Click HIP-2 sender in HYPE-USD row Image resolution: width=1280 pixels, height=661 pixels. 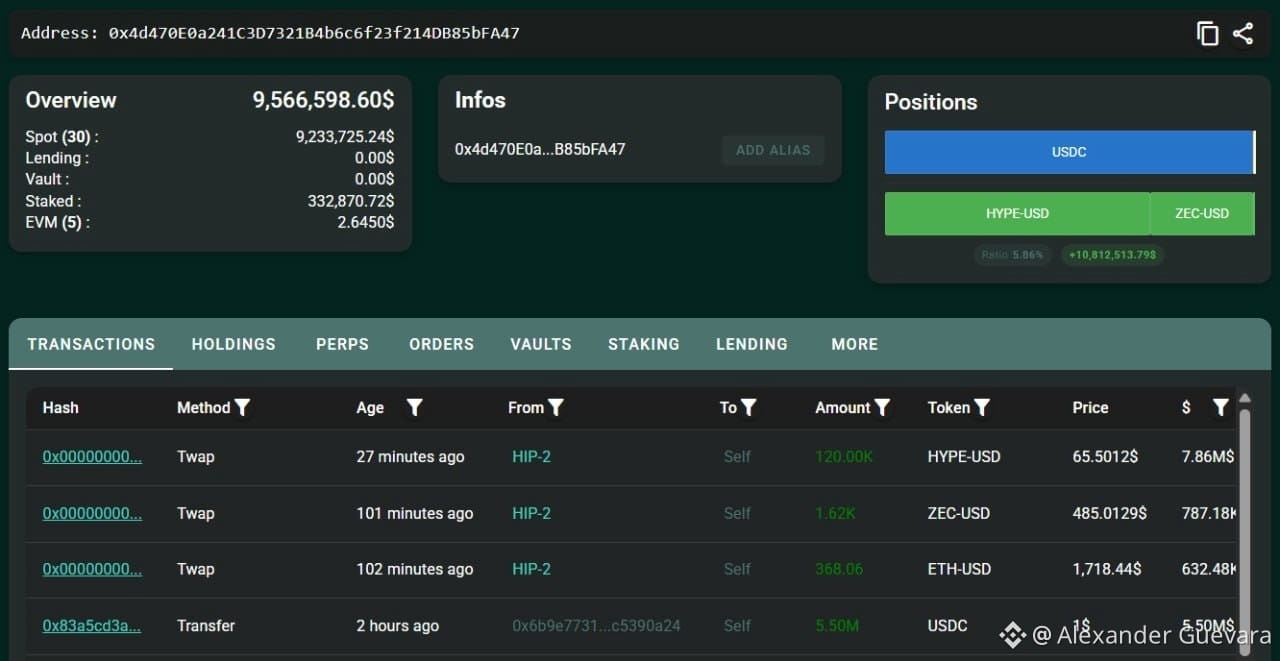coord(531,457)
